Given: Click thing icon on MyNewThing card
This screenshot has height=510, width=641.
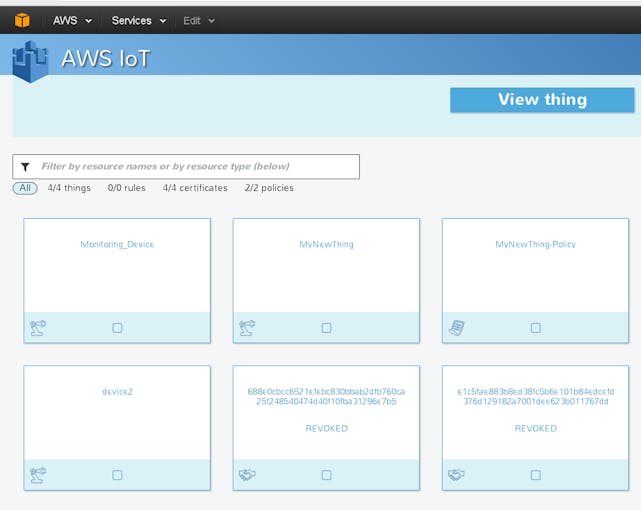Looking at the screenshot, I should click(247, 327).
